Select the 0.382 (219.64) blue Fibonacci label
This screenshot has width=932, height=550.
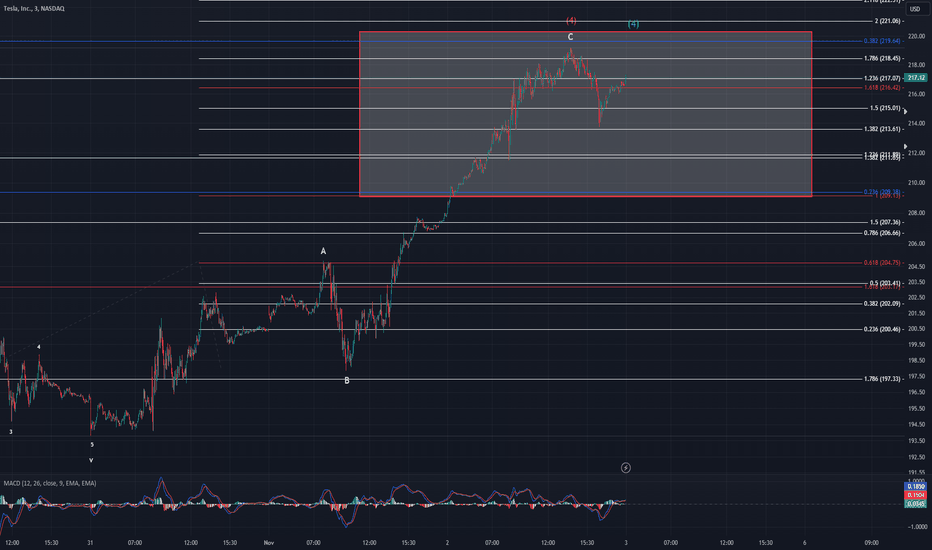(883, 41)
